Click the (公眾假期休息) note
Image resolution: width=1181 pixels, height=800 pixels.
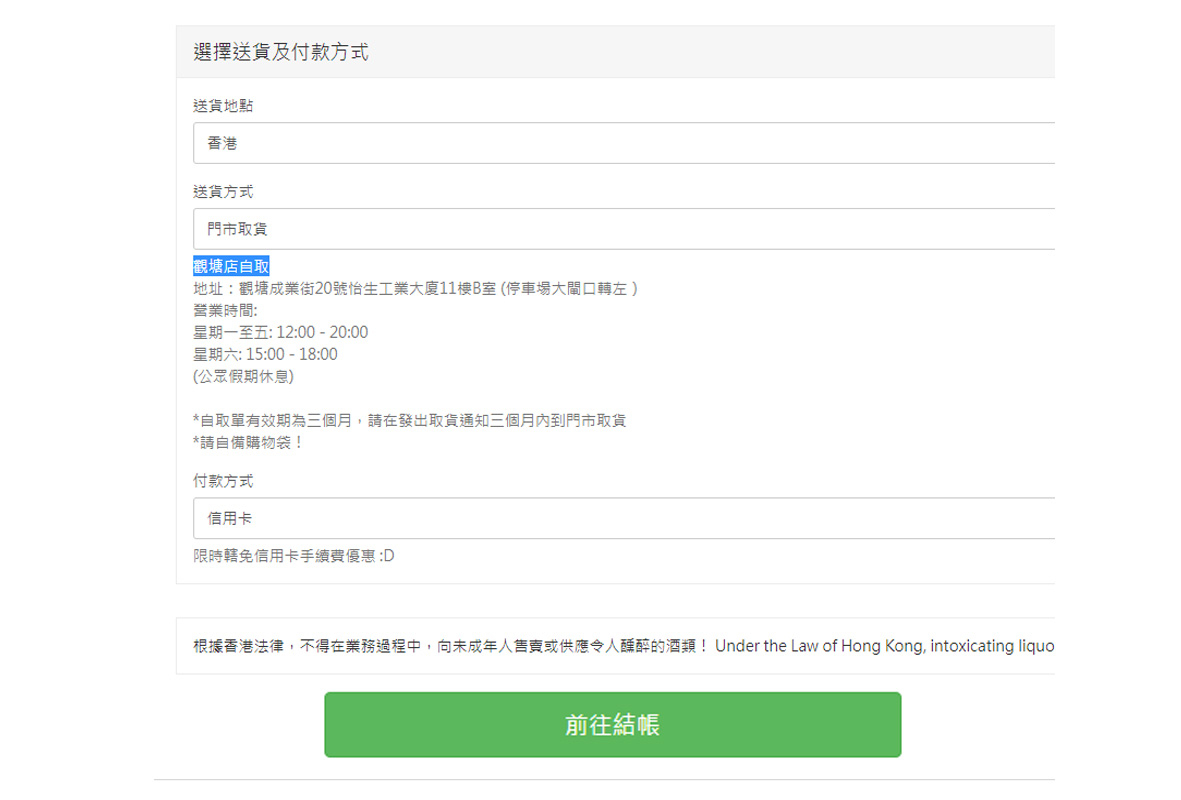243,376
